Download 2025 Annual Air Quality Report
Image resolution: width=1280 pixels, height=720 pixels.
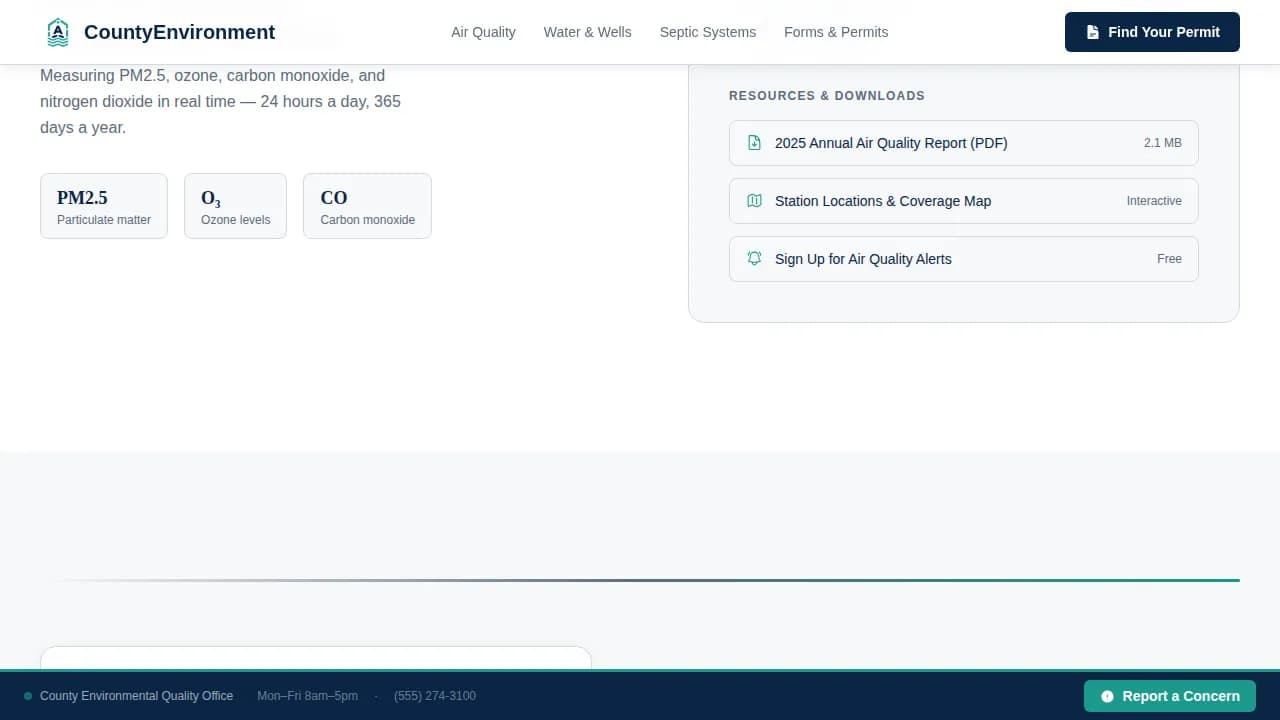coord(963,143)
